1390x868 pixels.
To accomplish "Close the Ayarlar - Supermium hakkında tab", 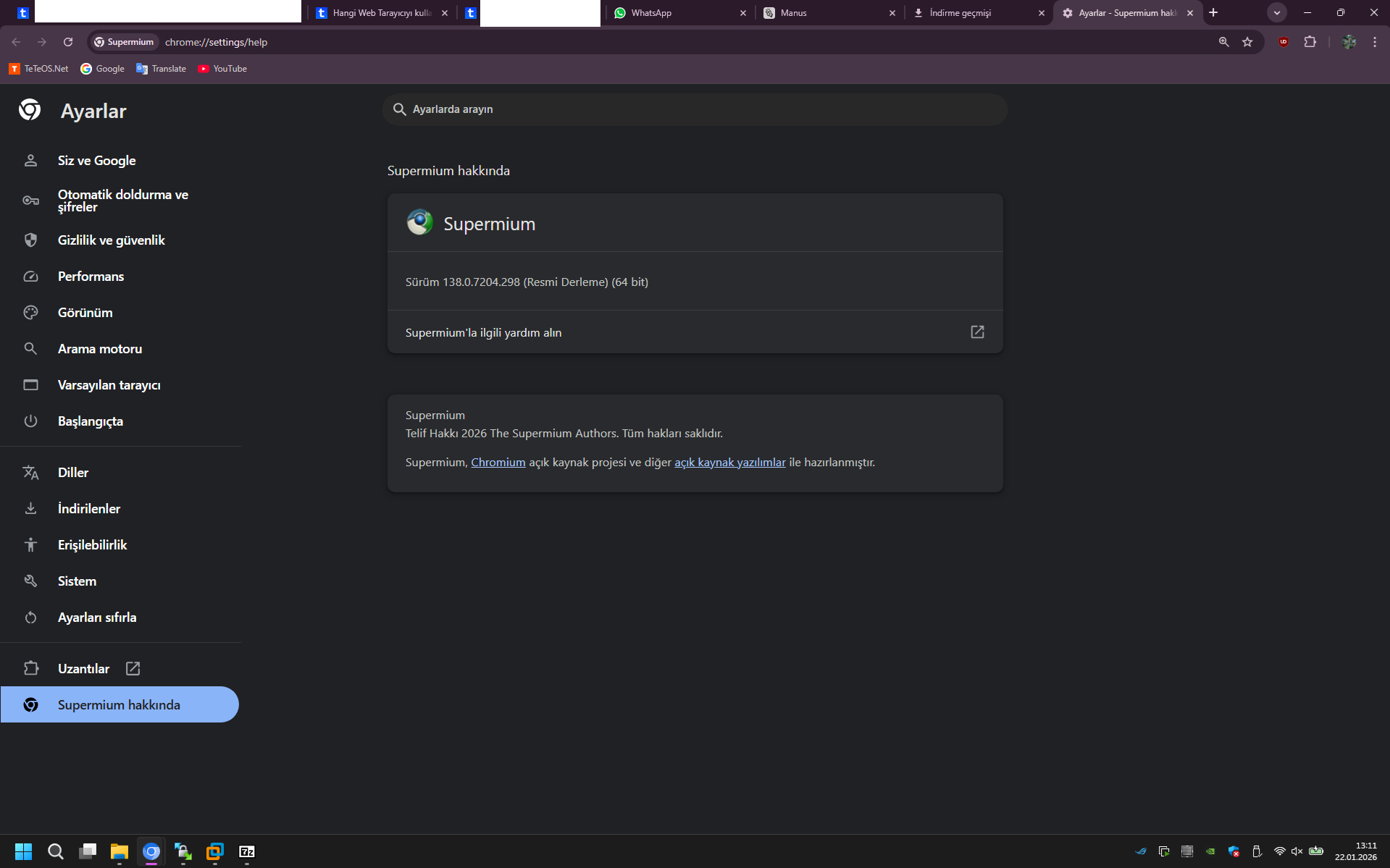I will tap(1190, 13).
